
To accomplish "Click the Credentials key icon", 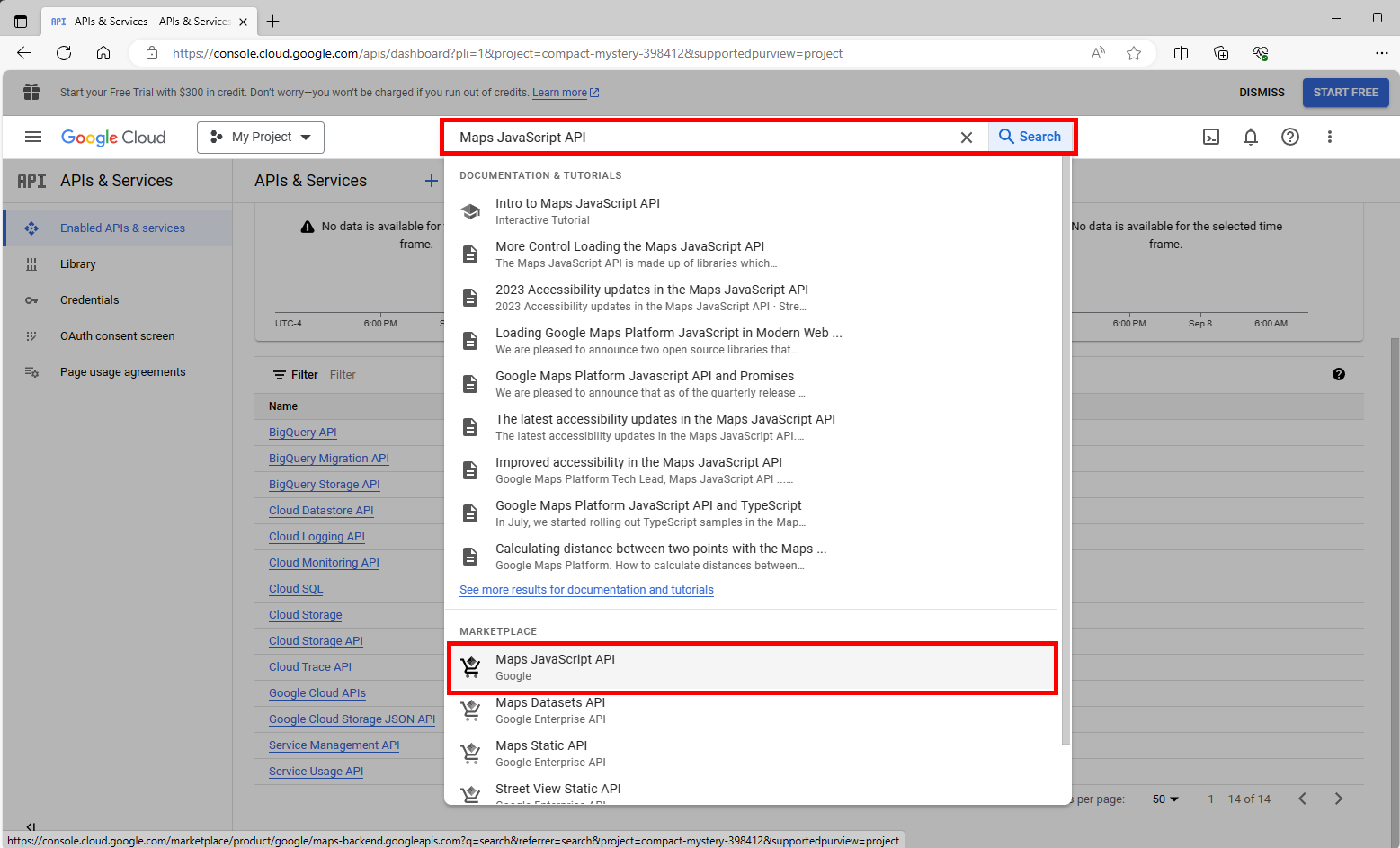I will click(x=31, y=300).
